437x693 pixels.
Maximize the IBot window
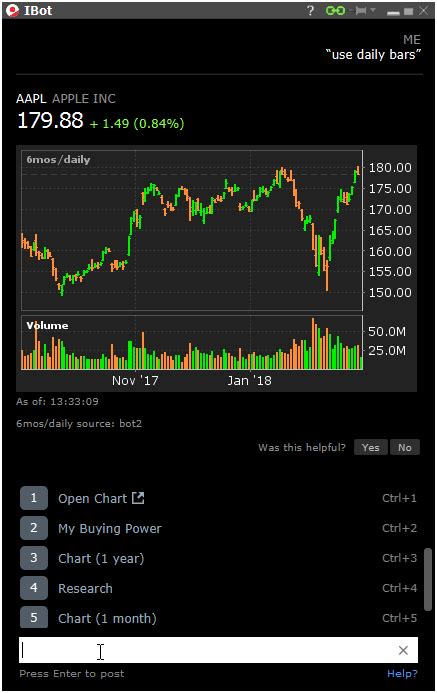coord(409,11)
